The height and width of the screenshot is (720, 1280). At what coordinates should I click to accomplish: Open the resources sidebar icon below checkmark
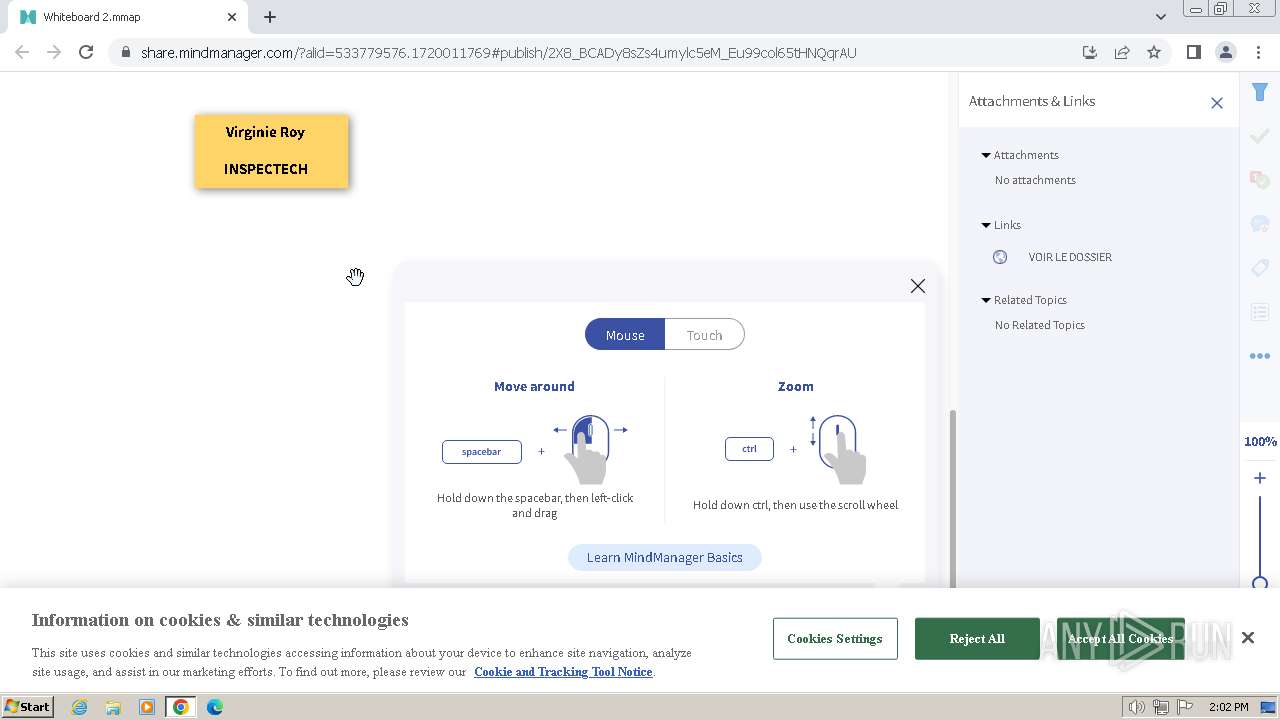pyautogui.click(x=1259, y=180)
